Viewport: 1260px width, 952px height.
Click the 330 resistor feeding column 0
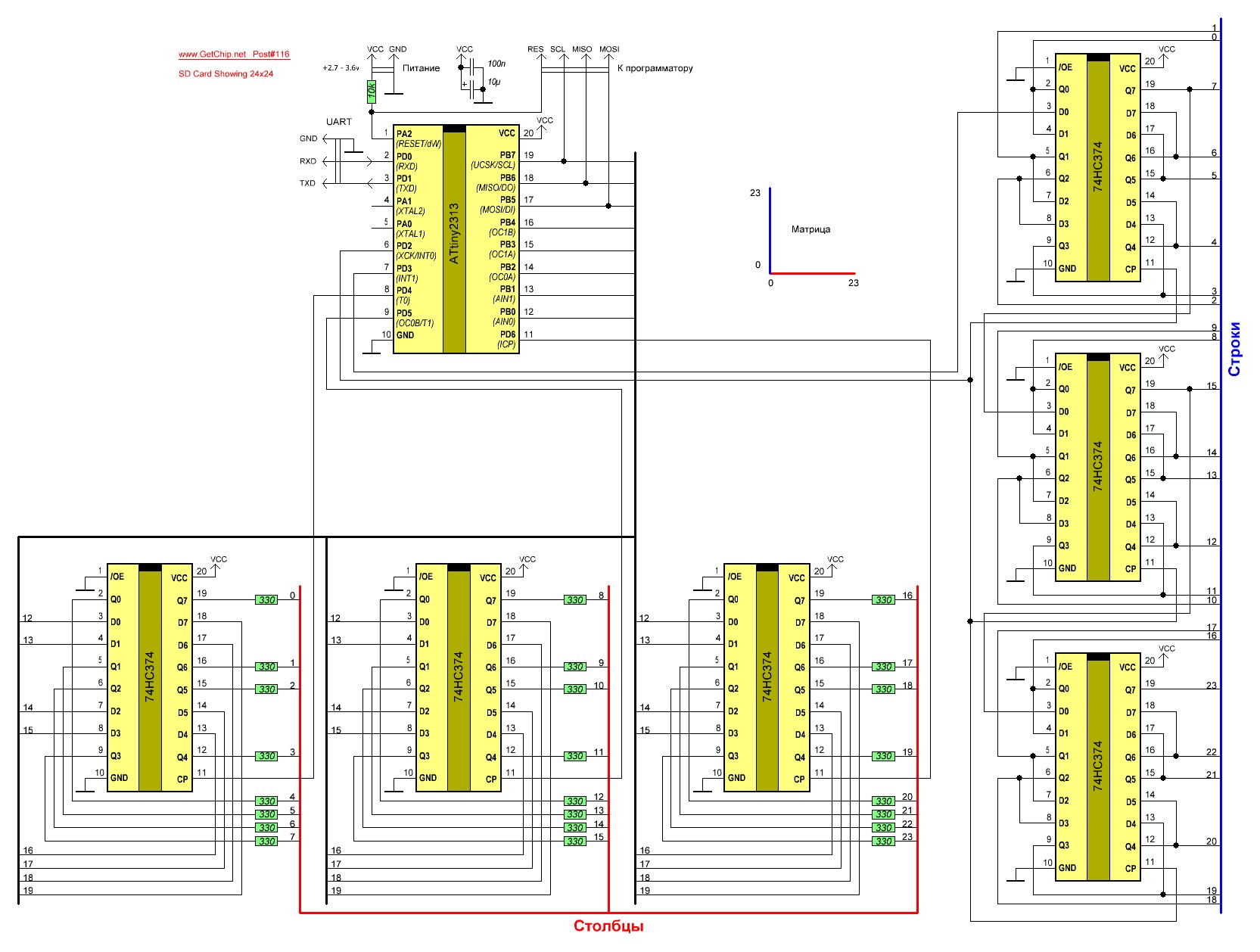coord(267,600)
